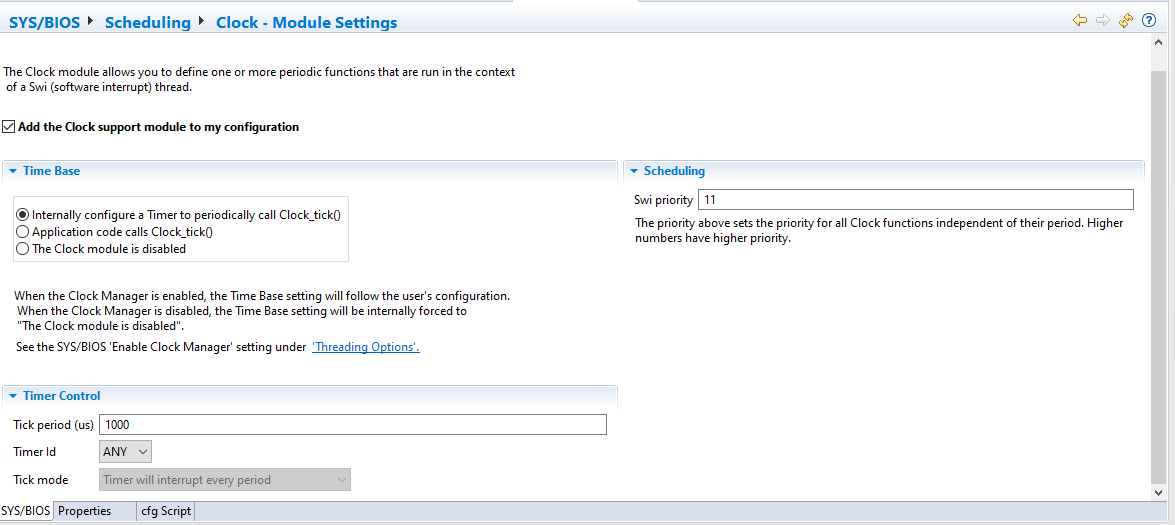1175x525 pixels.
Task: Collapse the Time Base section
Action: click(13, 171)
